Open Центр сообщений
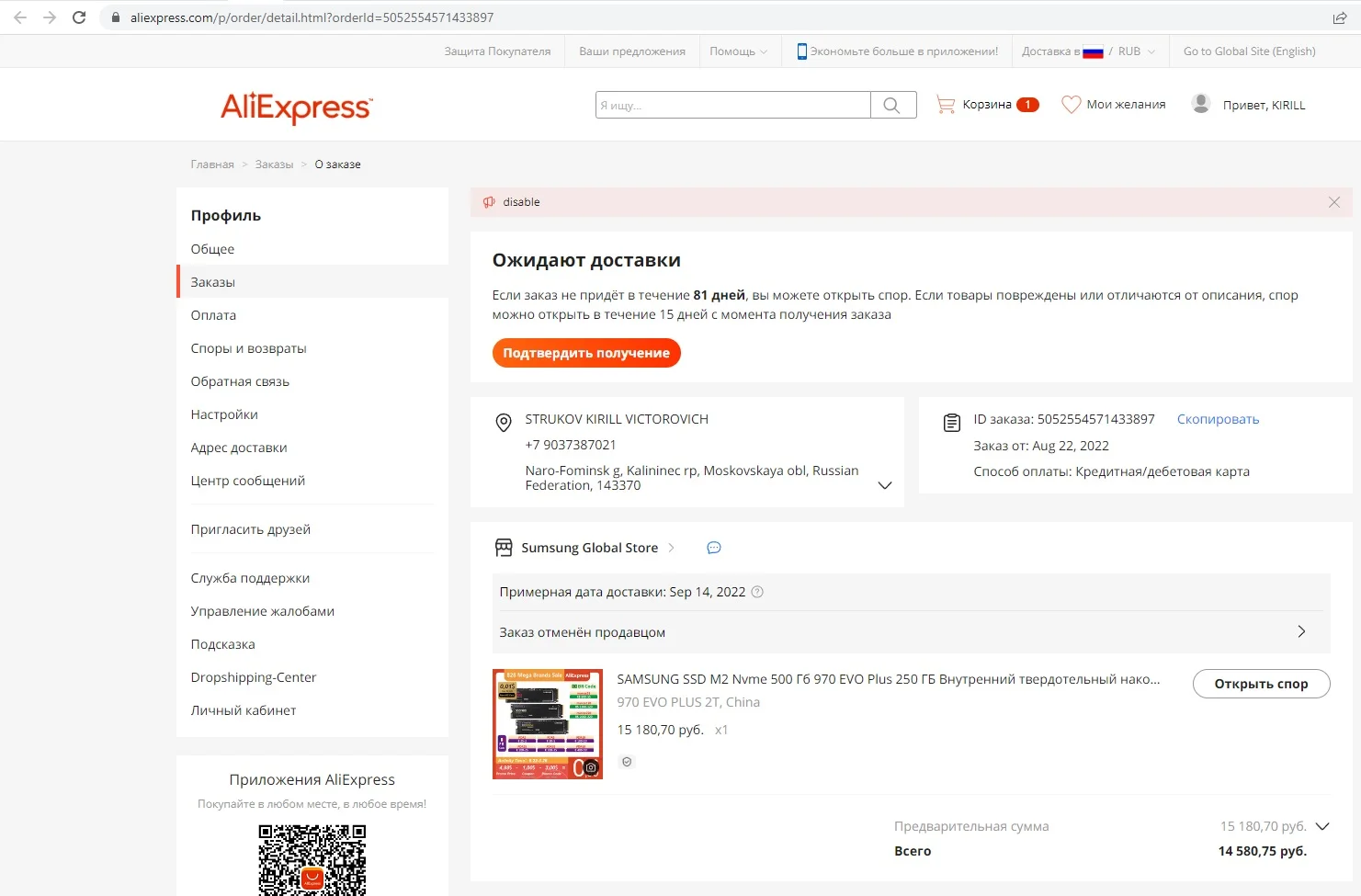 coord(247,481)
